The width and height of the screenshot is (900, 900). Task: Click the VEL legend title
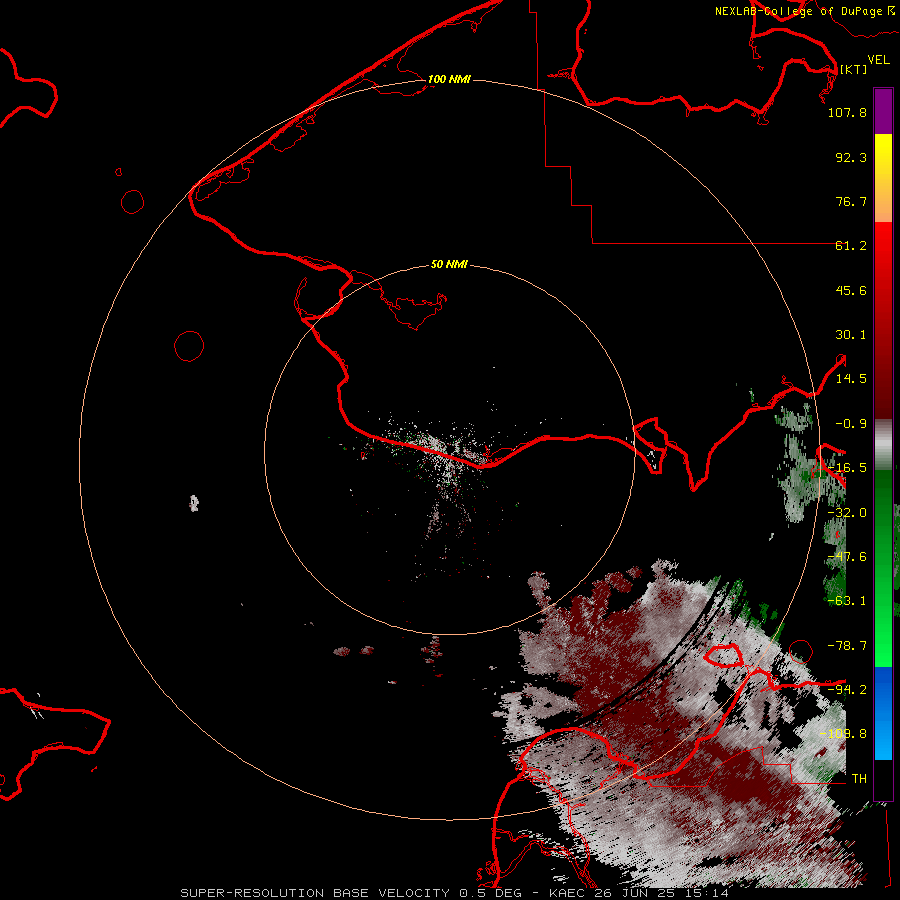[878, 60]
